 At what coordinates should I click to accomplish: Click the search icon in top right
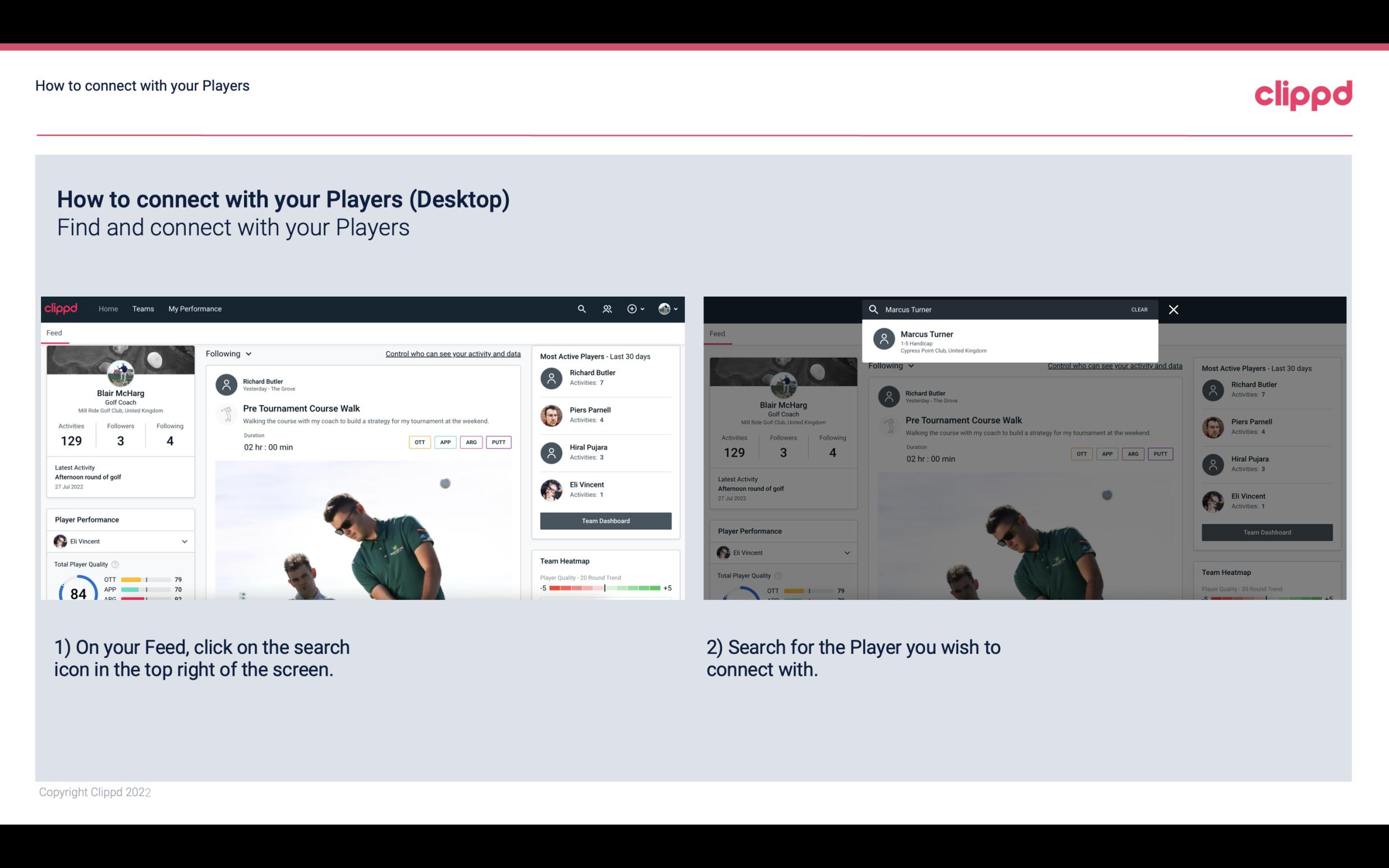(x=580, y=308)
